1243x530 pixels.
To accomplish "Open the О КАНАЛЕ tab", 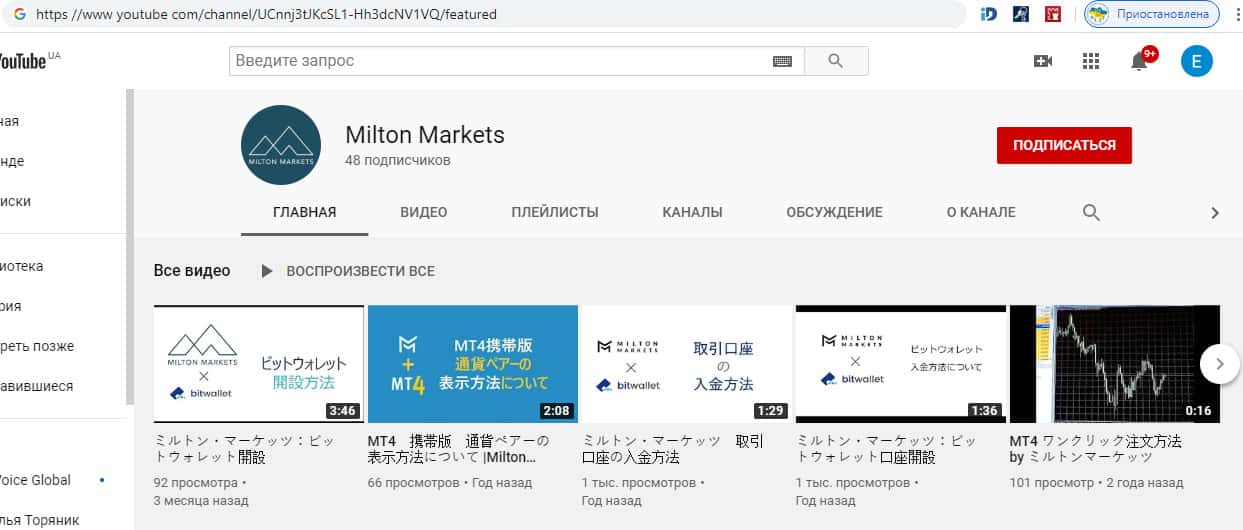I will click(981, 212).
